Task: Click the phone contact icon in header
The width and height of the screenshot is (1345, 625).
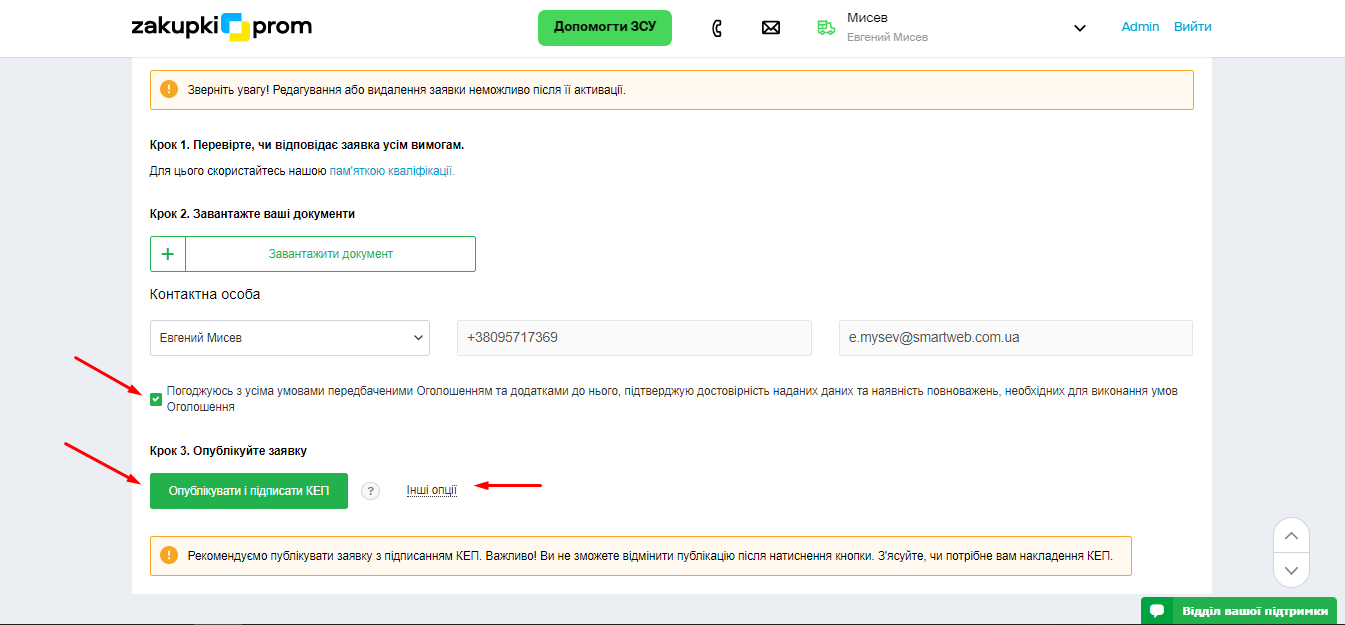Action: pos(717,28)
